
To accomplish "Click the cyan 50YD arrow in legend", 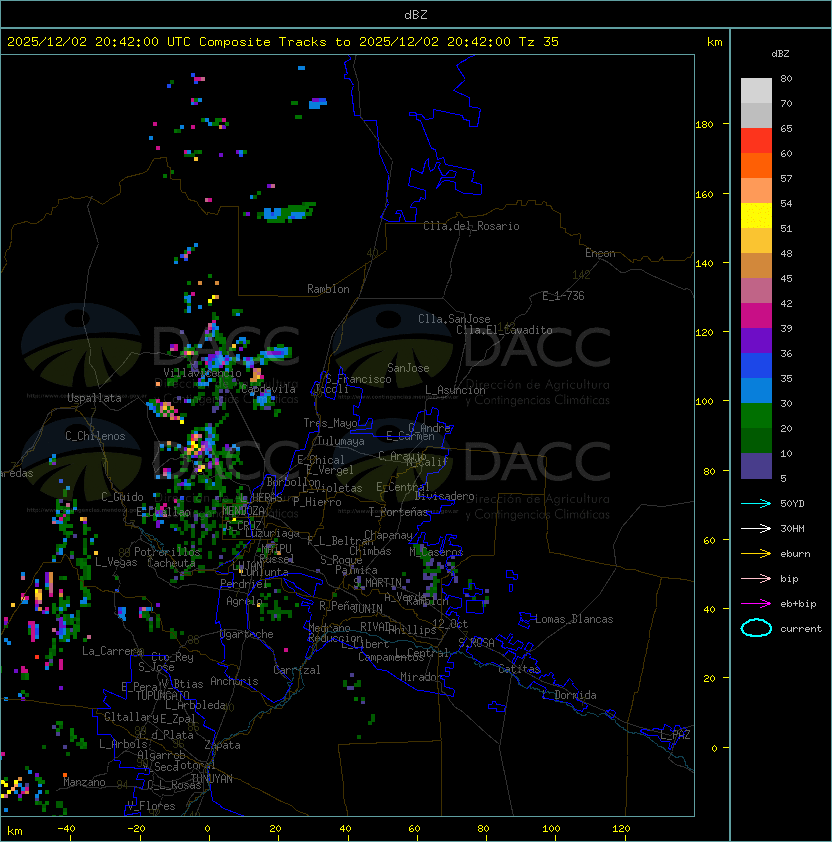I will pyautogui.click(x=756, y=504).
